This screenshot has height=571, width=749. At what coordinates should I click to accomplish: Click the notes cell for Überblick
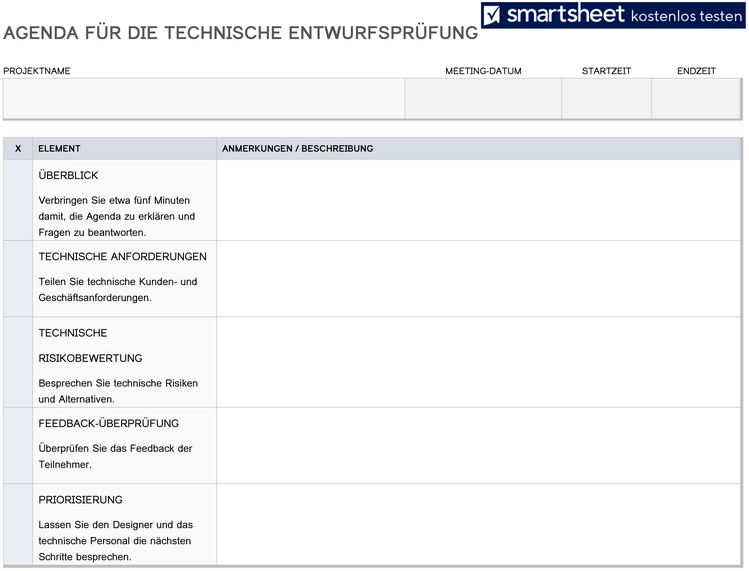(x=479, y=200)
